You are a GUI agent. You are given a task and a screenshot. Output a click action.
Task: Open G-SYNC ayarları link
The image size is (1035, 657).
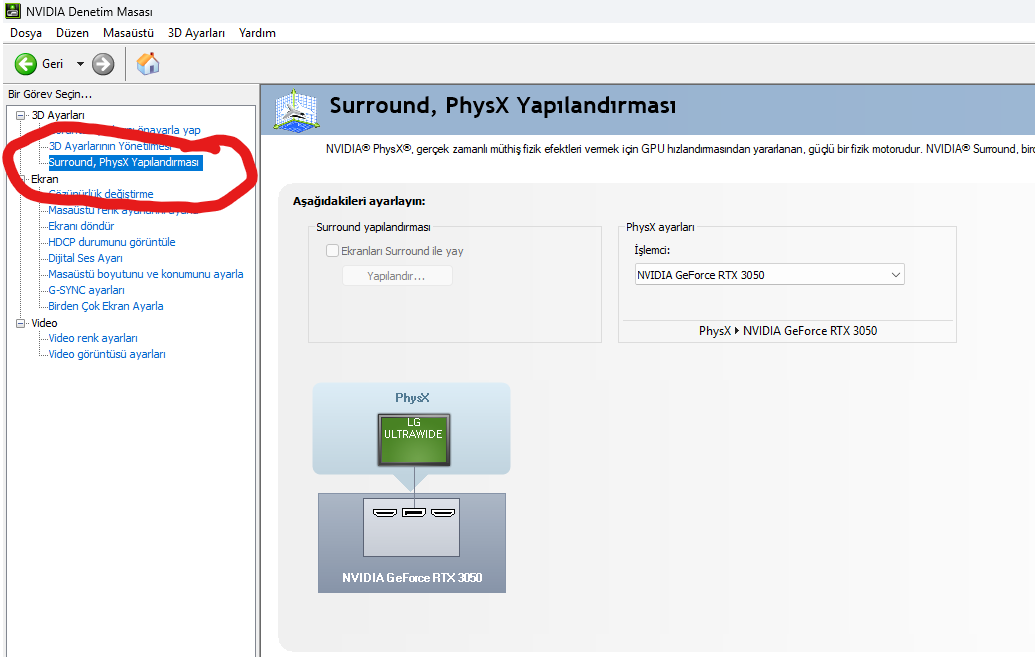tap(86, 290)
